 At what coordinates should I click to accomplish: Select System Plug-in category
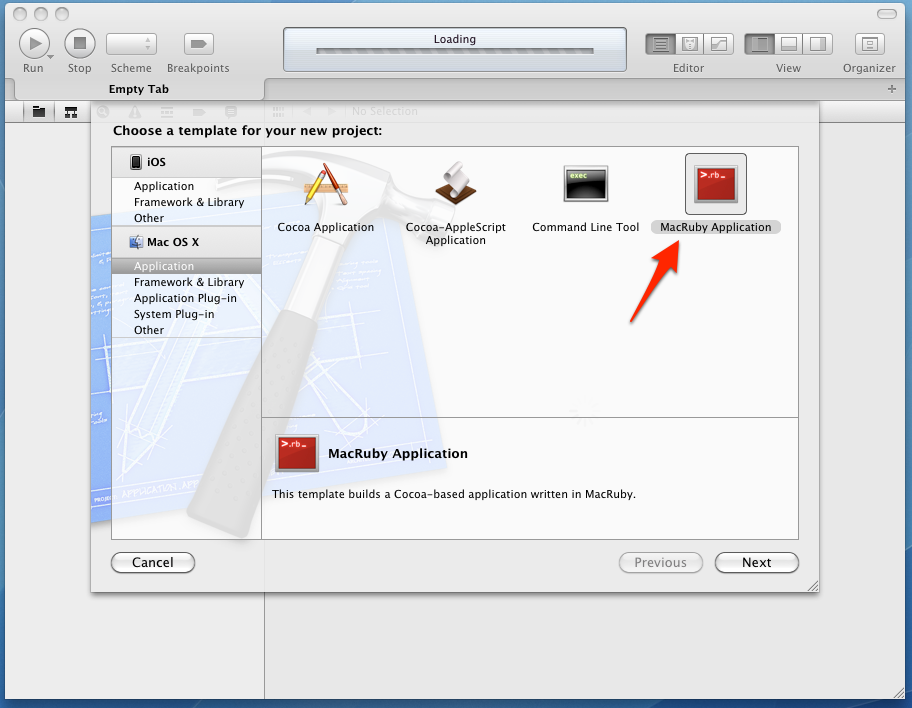174,314
